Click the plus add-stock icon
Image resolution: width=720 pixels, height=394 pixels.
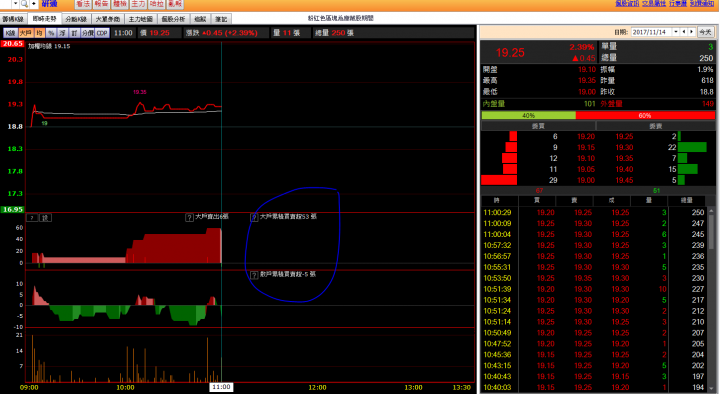coord(34,4)
